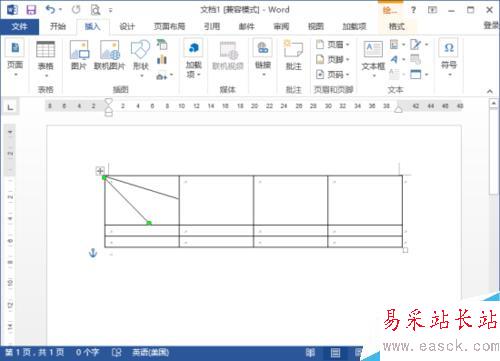Switch to the 审阅 Review tab

pos(281,26)
